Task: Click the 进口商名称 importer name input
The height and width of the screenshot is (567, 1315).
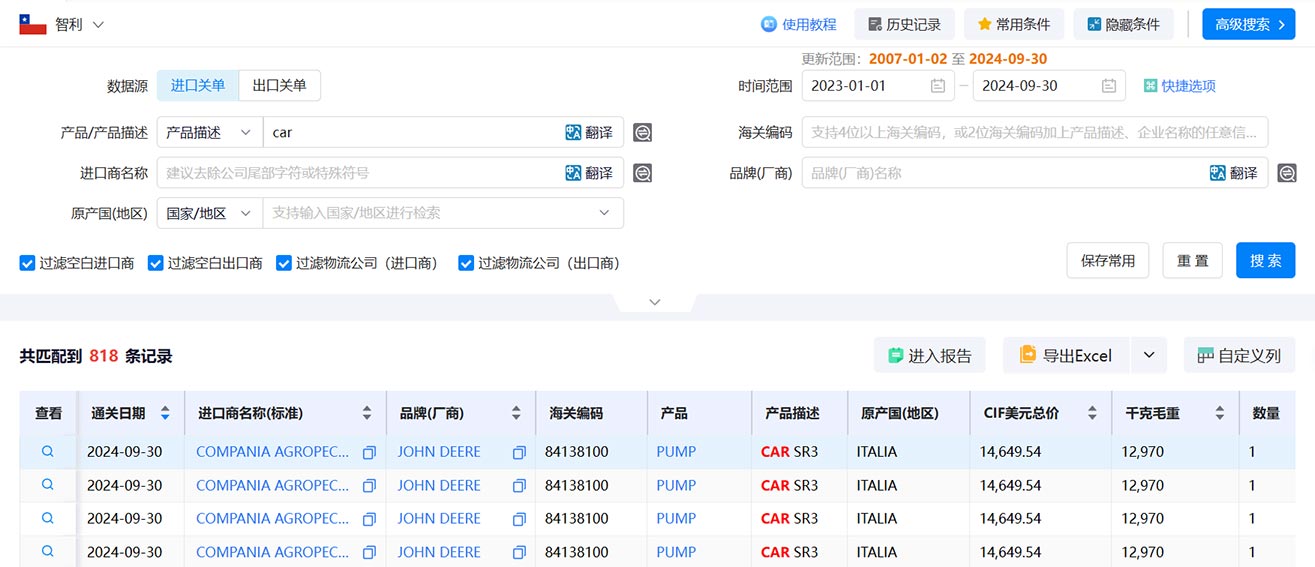Action: pos(360,173)
